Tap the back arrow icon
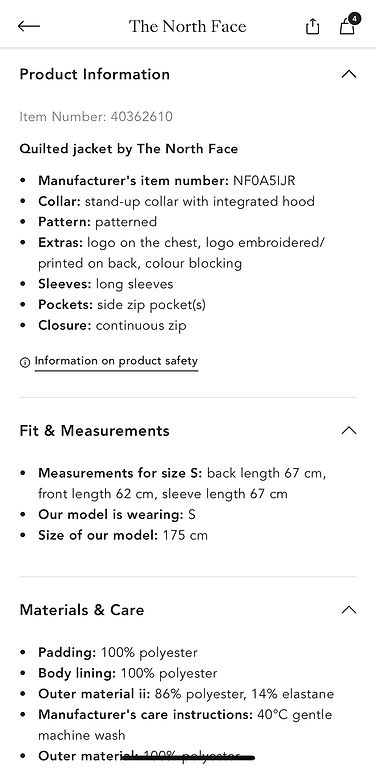This screenshot has width=376, height=768. point(29,26)
